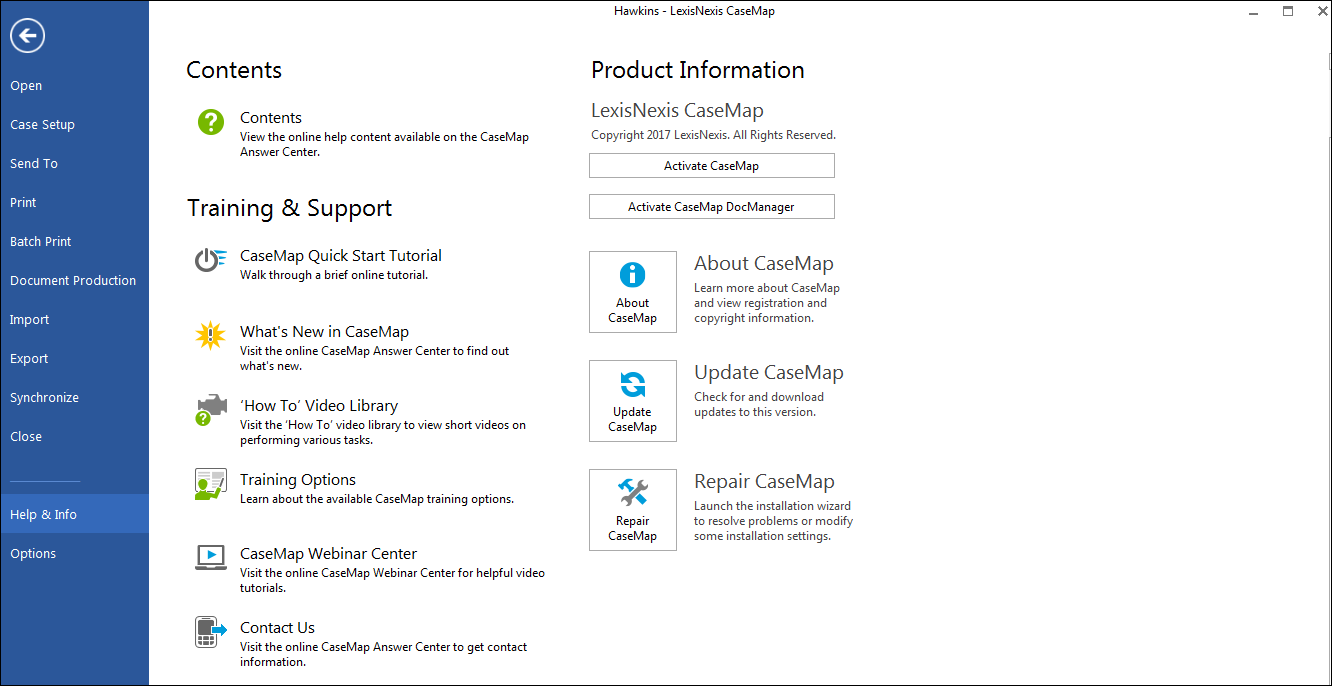Click the 'About CaseMap' label under the info icon
This screenshot has height=686, width=1332.
633,311
